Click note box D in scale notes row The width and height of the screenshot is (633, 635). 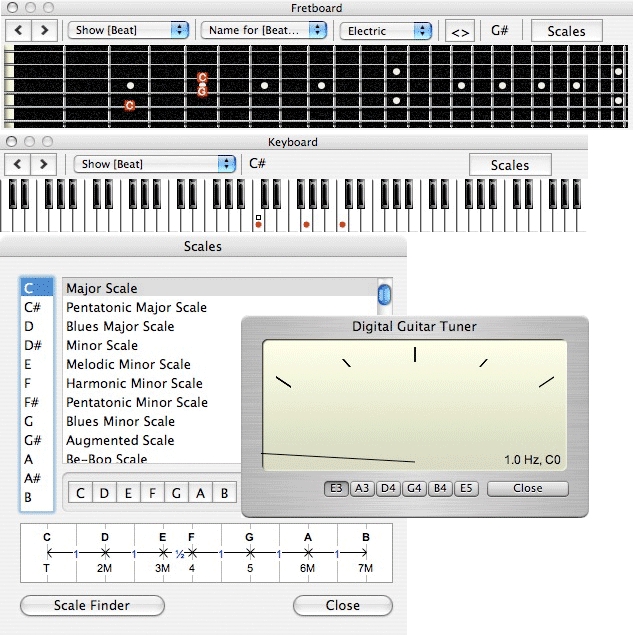pyautogui.click(x=104, y=493)
